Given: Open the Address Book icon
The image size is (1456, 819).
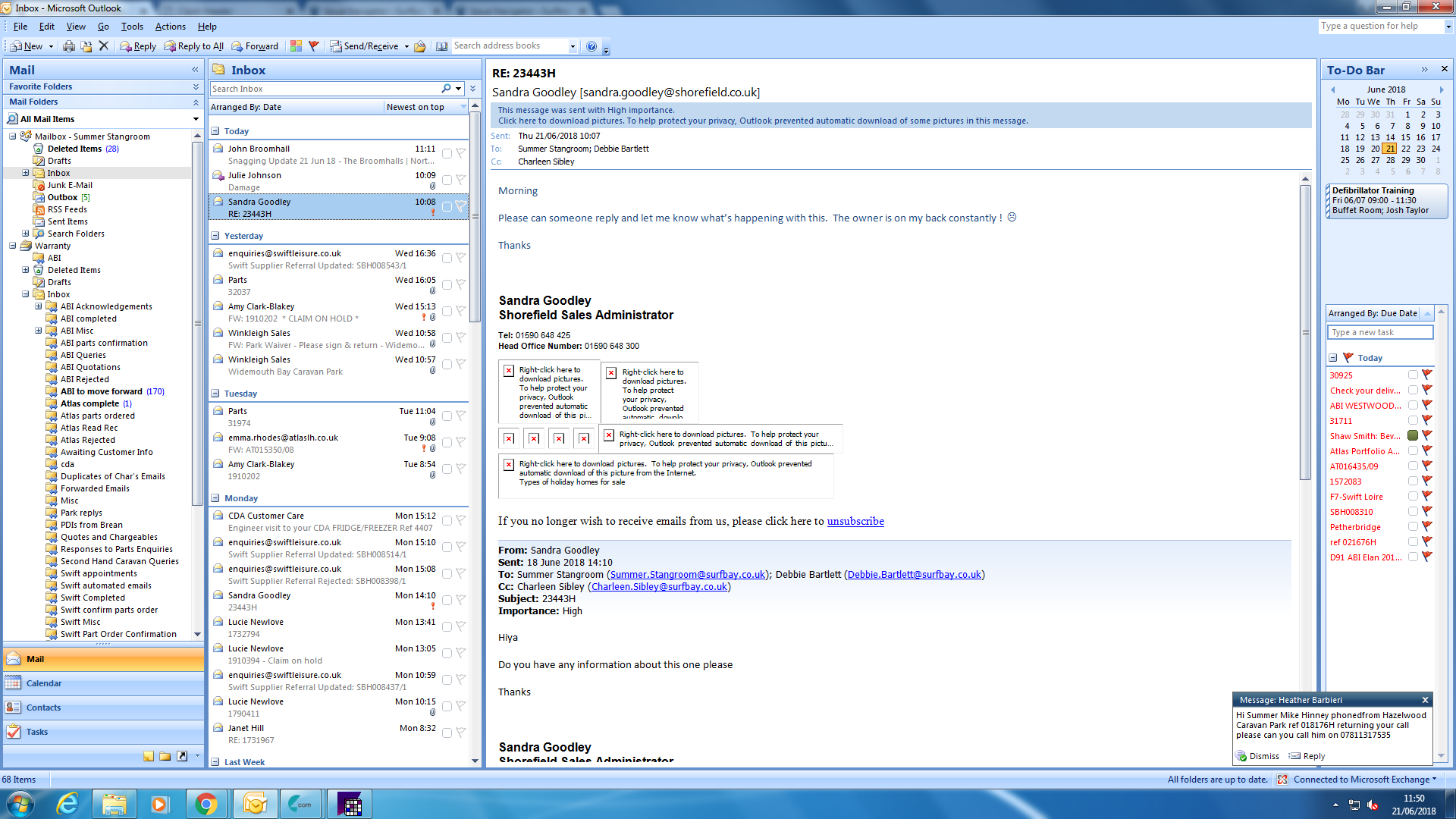Looking at the screenshot, I should 442,46.
